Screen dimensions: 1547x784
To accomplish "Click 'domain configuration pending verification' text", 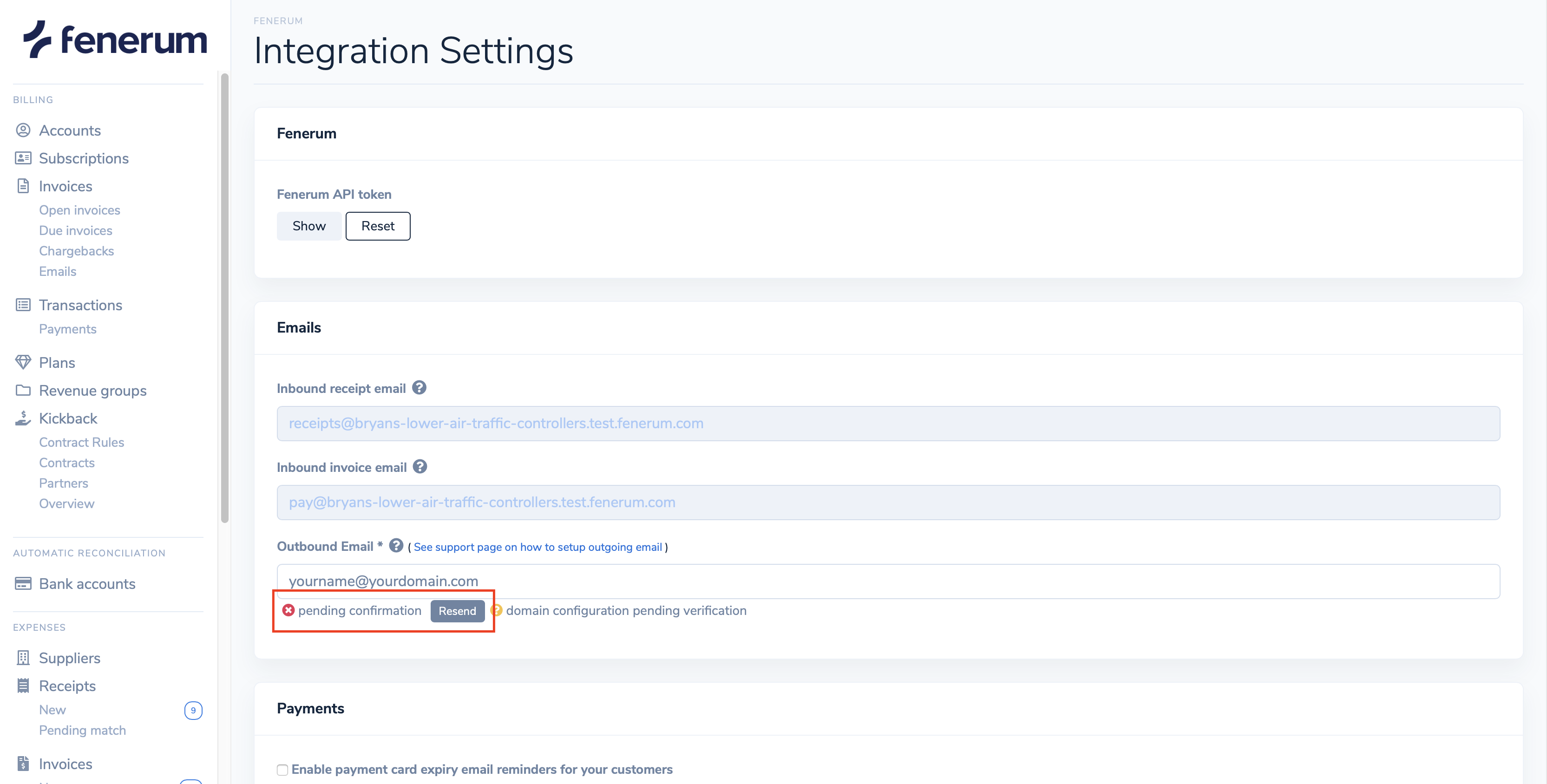I will pos(626,610).
